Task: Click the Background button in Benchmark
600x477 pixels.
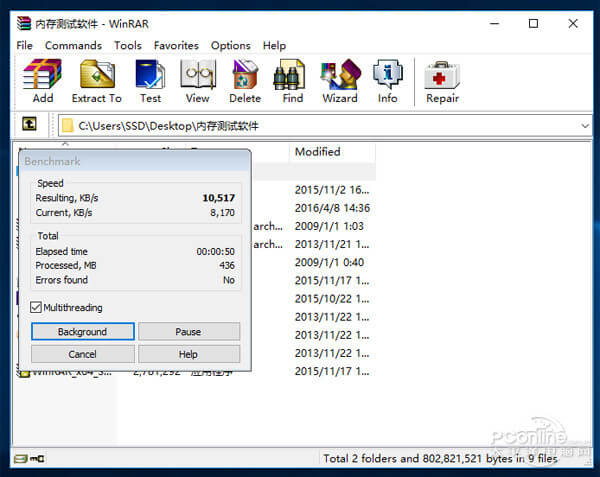Action: (x=82, y=332)
